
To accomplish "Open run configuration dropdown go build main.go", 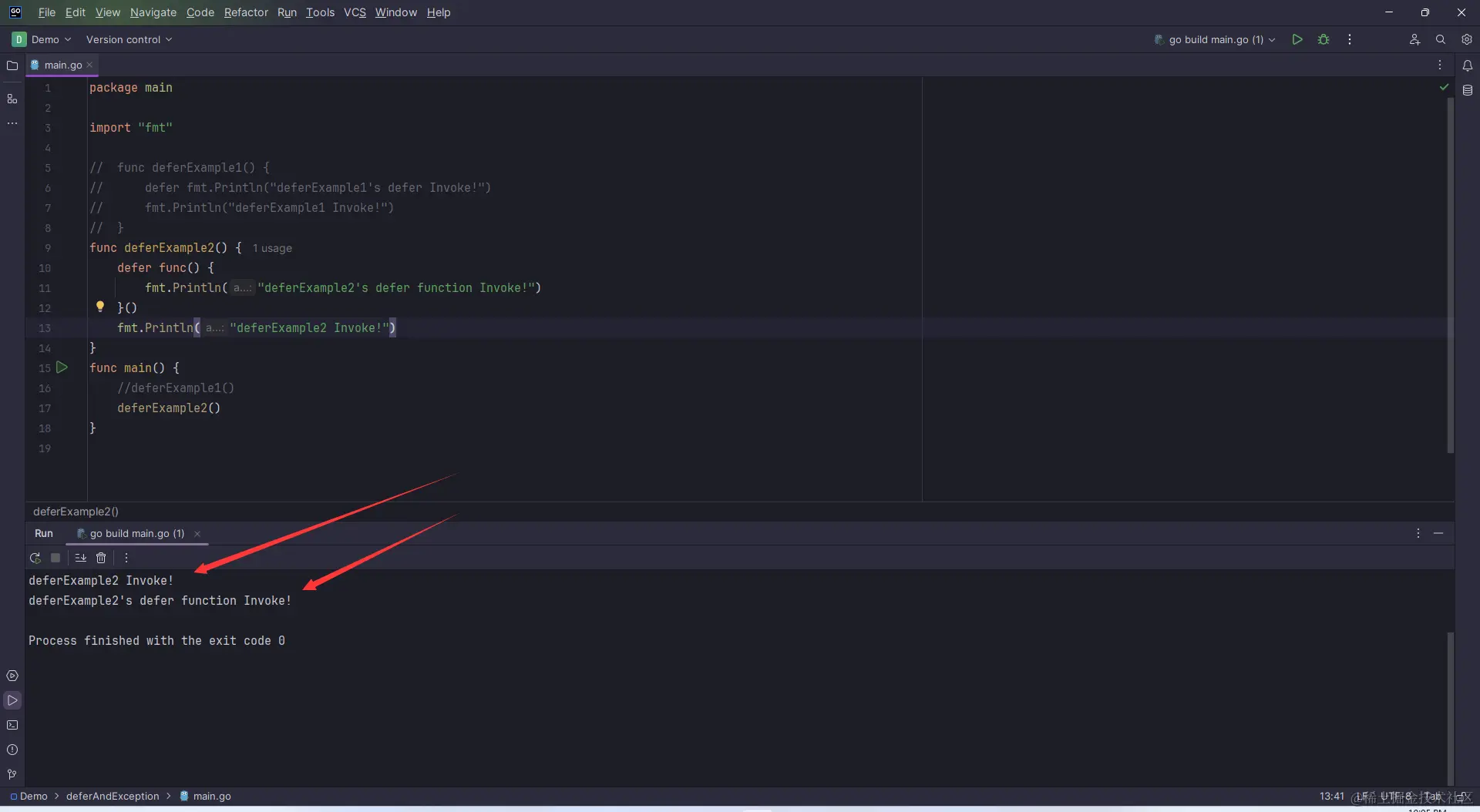I will tap(1215, 39).
